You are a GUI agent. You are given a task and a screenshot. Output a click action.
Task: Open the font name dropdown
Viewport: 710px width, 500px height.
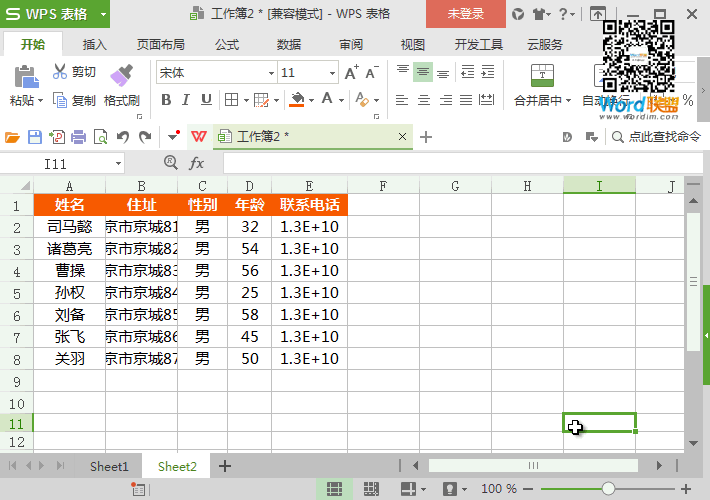pyautogui.click(x=271, y=73)
